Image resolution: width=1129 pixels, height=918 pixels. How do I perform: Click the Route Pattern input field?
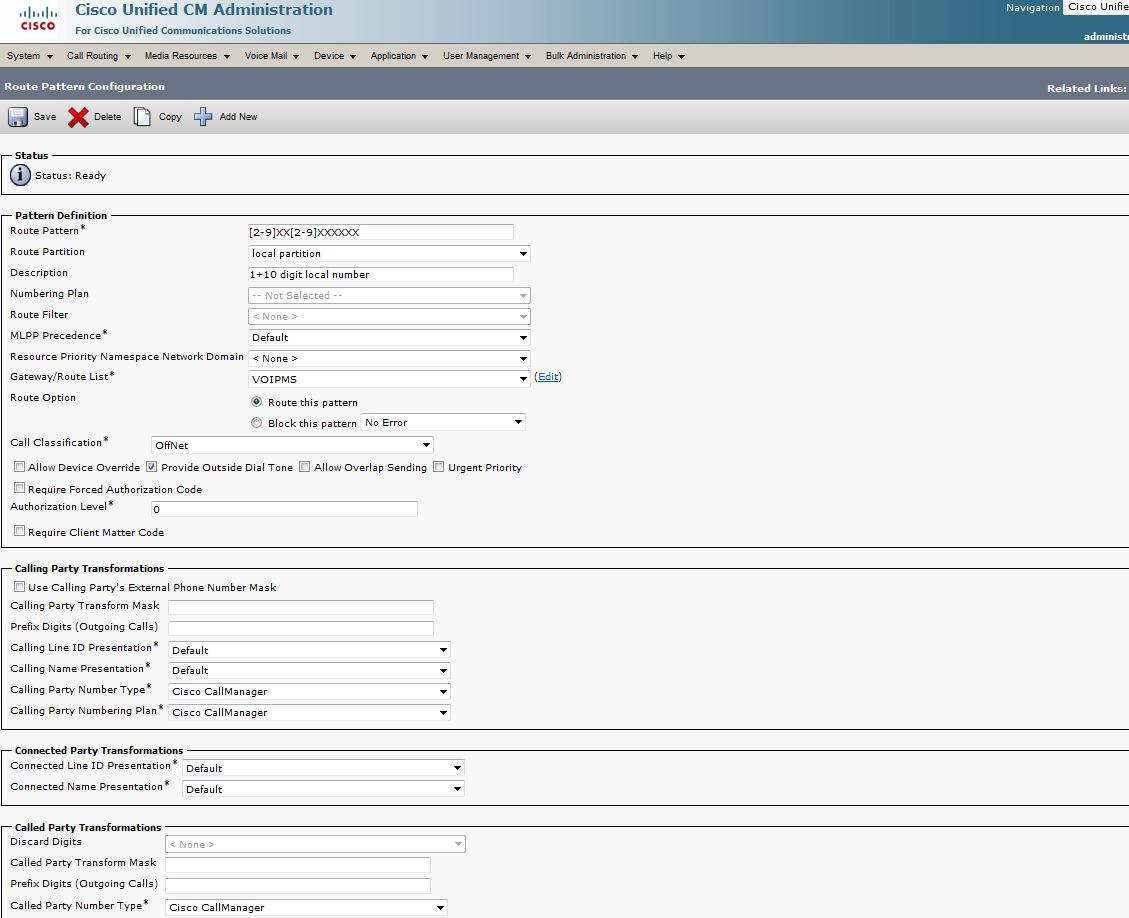(x=380, y=232)
